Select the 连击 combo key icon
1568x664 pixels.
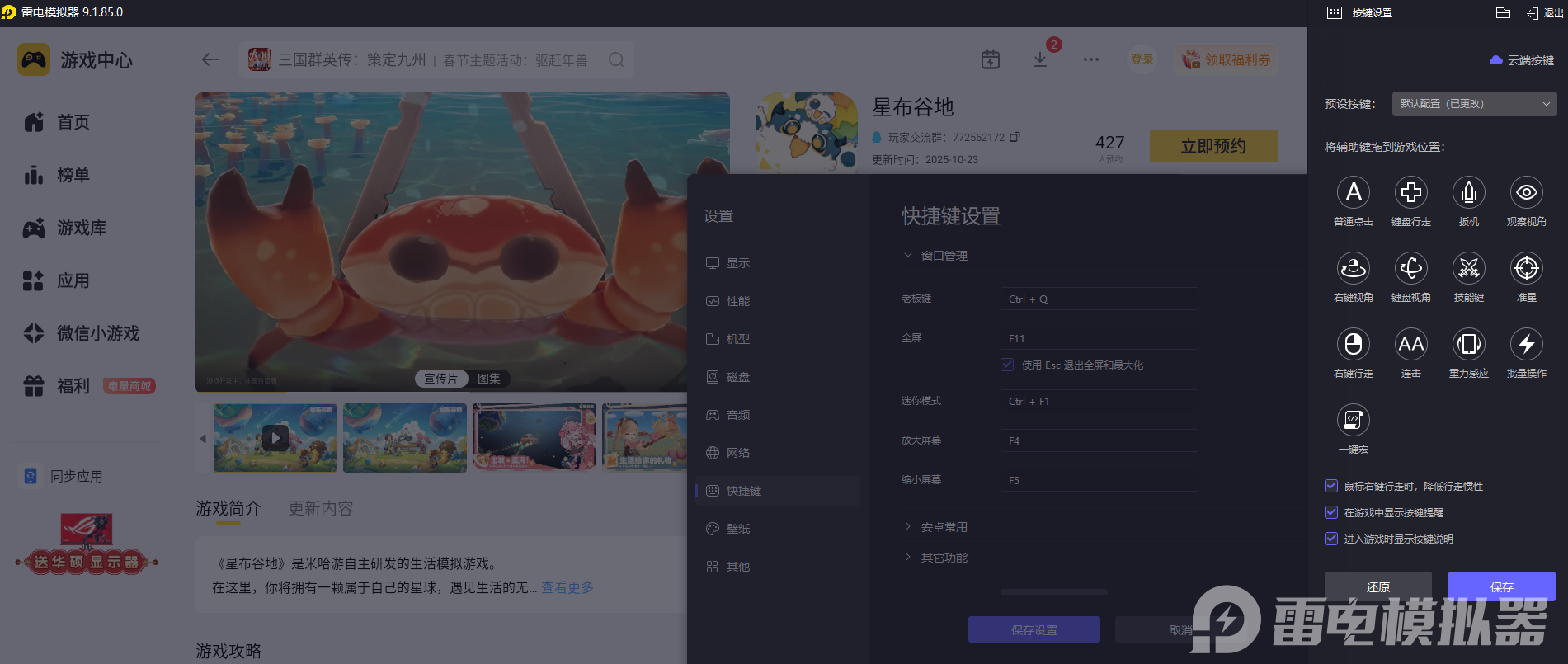click(1411, 344)
